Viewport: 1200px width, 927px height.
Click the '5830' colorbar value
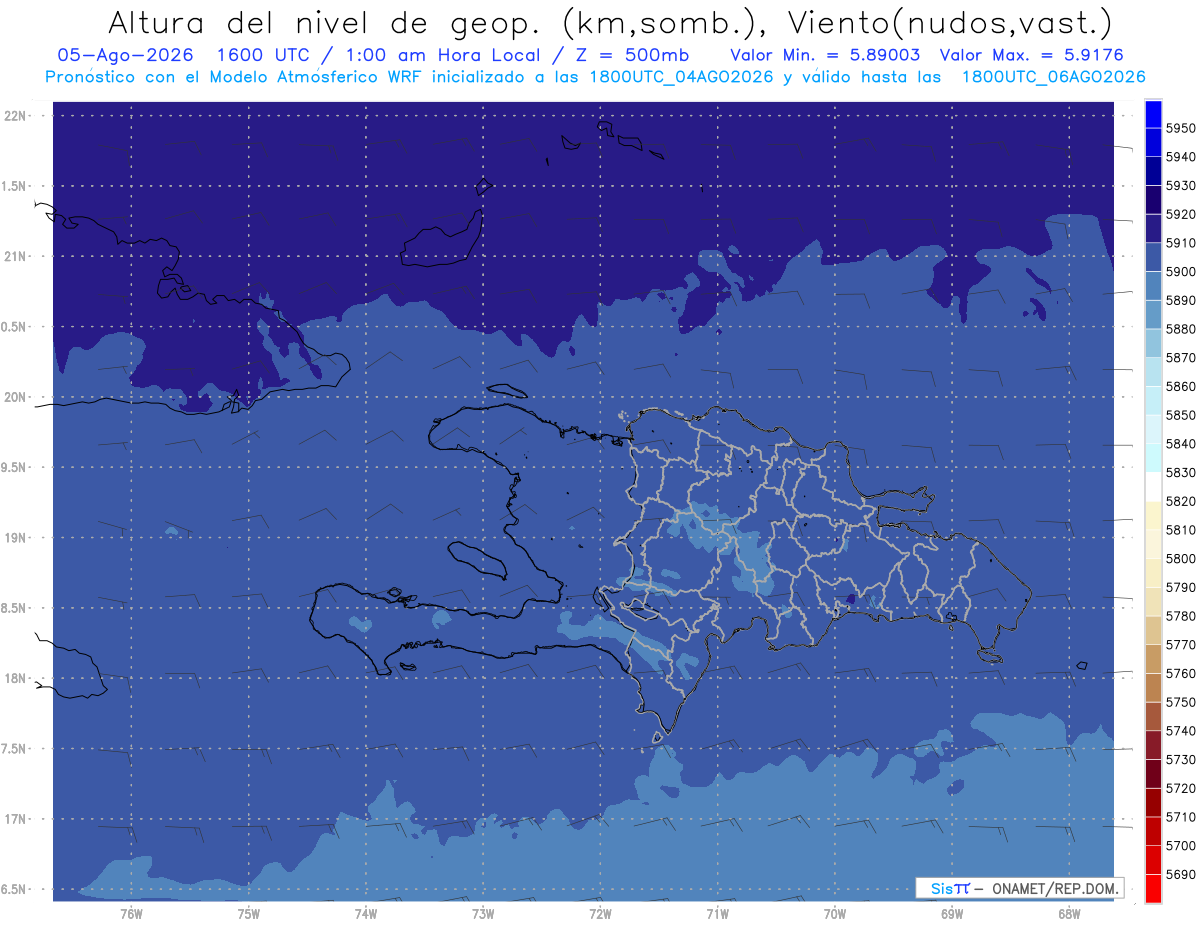(1180, 473)
